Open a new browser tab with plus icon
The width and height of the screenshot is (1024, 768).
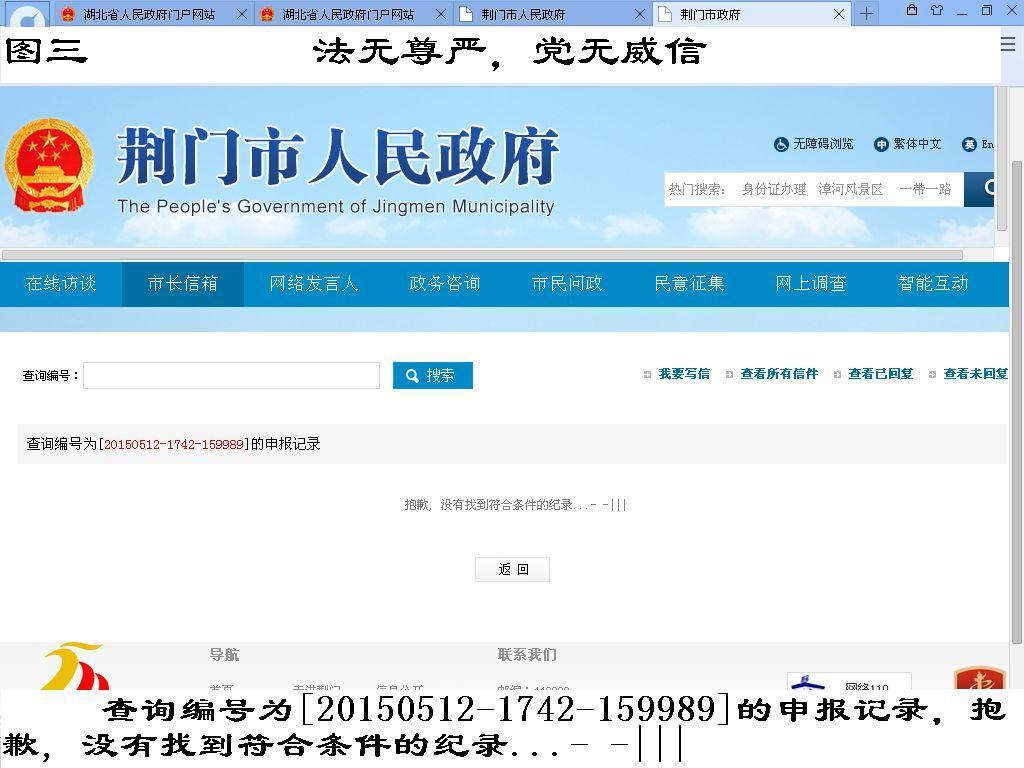click(866, 14)
